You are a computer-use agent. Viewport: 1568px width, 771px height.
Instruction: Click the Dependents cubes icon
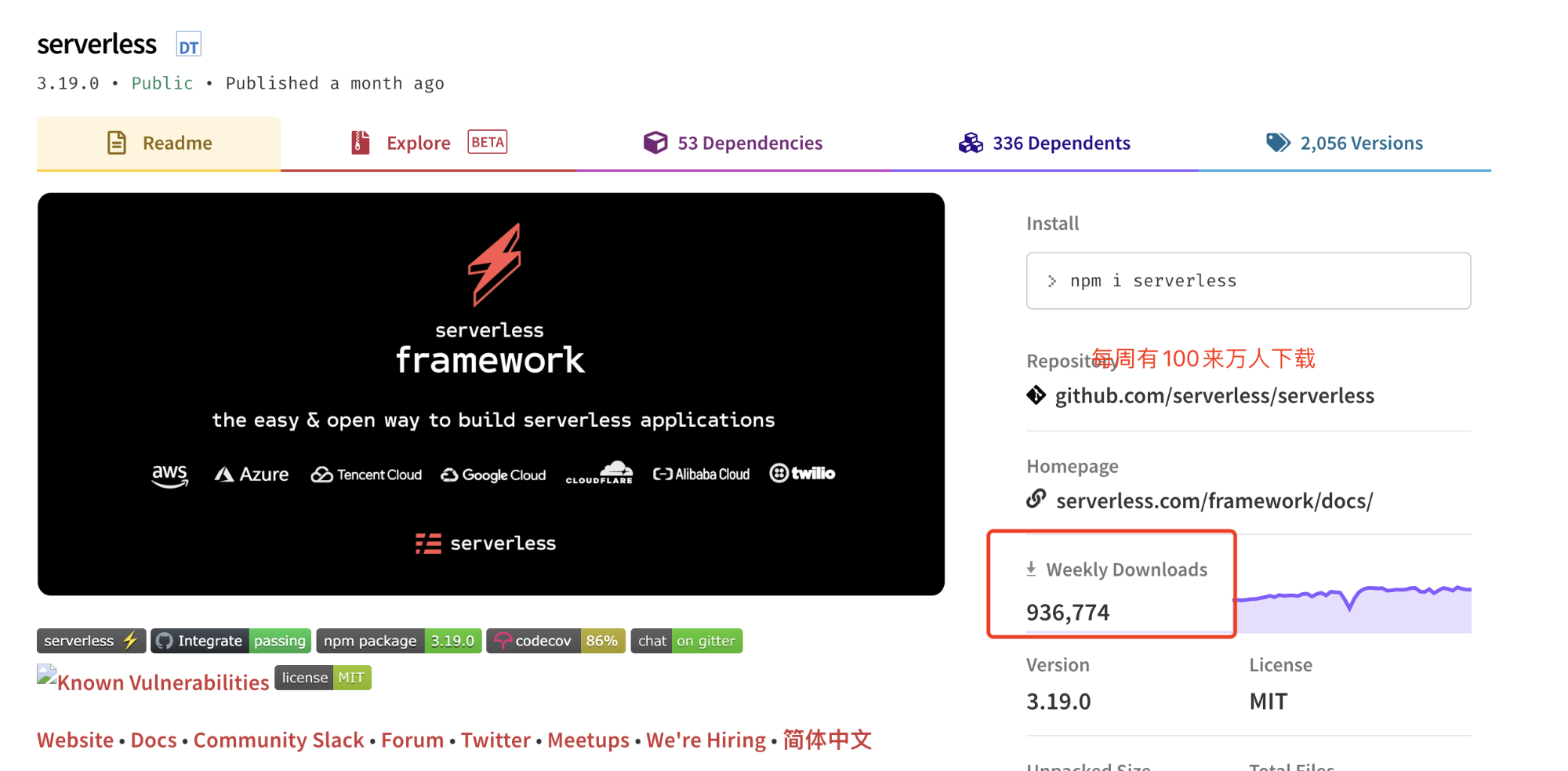(971, 143)
